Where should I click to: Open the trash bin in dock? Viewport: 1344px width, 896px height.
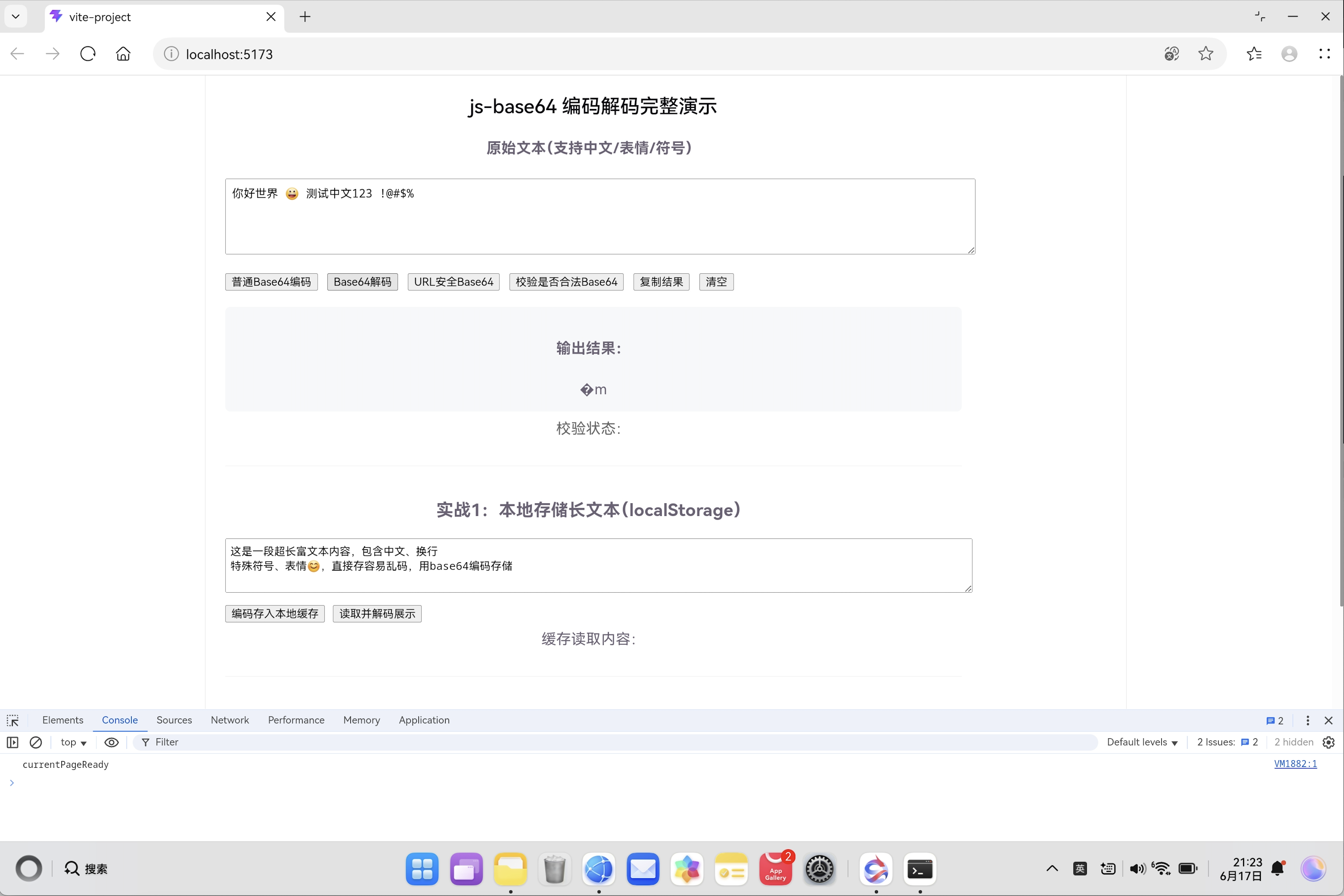pos(554,869)
